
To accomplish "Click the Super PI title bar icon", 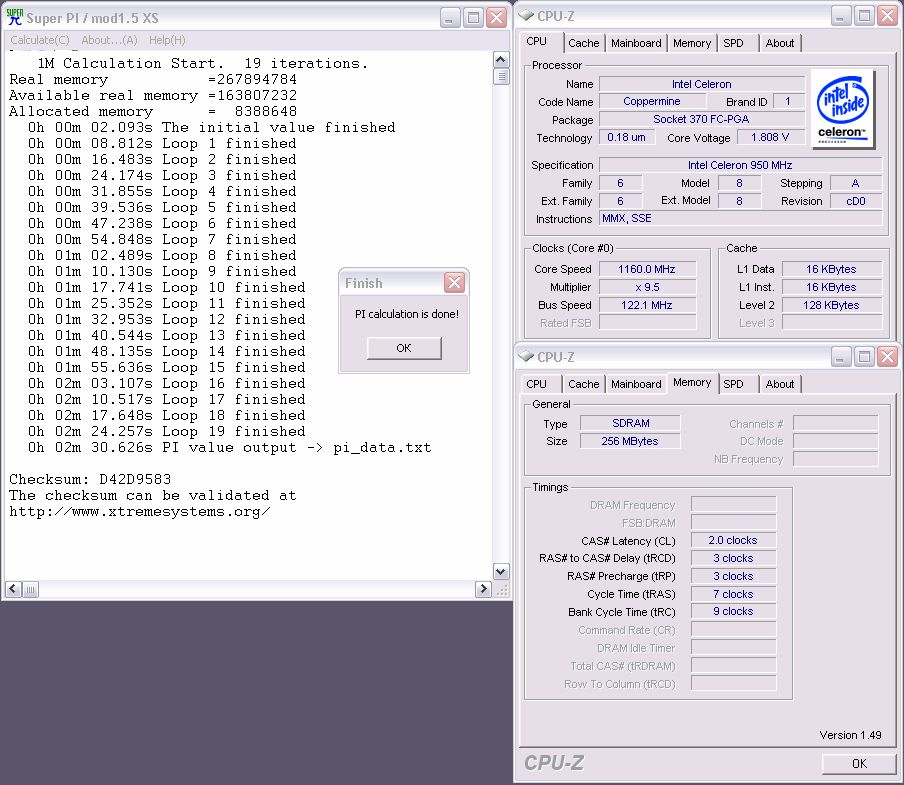I will [x=14, y=17].
